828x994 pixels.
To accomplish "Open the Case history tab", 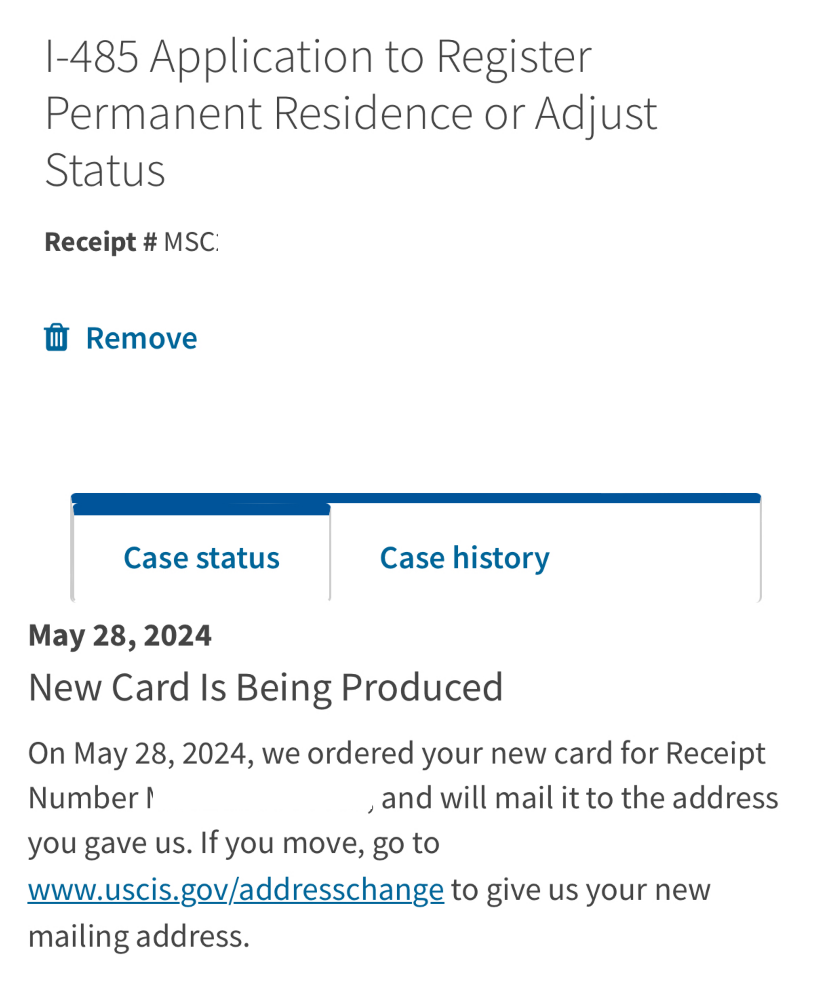I will tap(464, 557).
